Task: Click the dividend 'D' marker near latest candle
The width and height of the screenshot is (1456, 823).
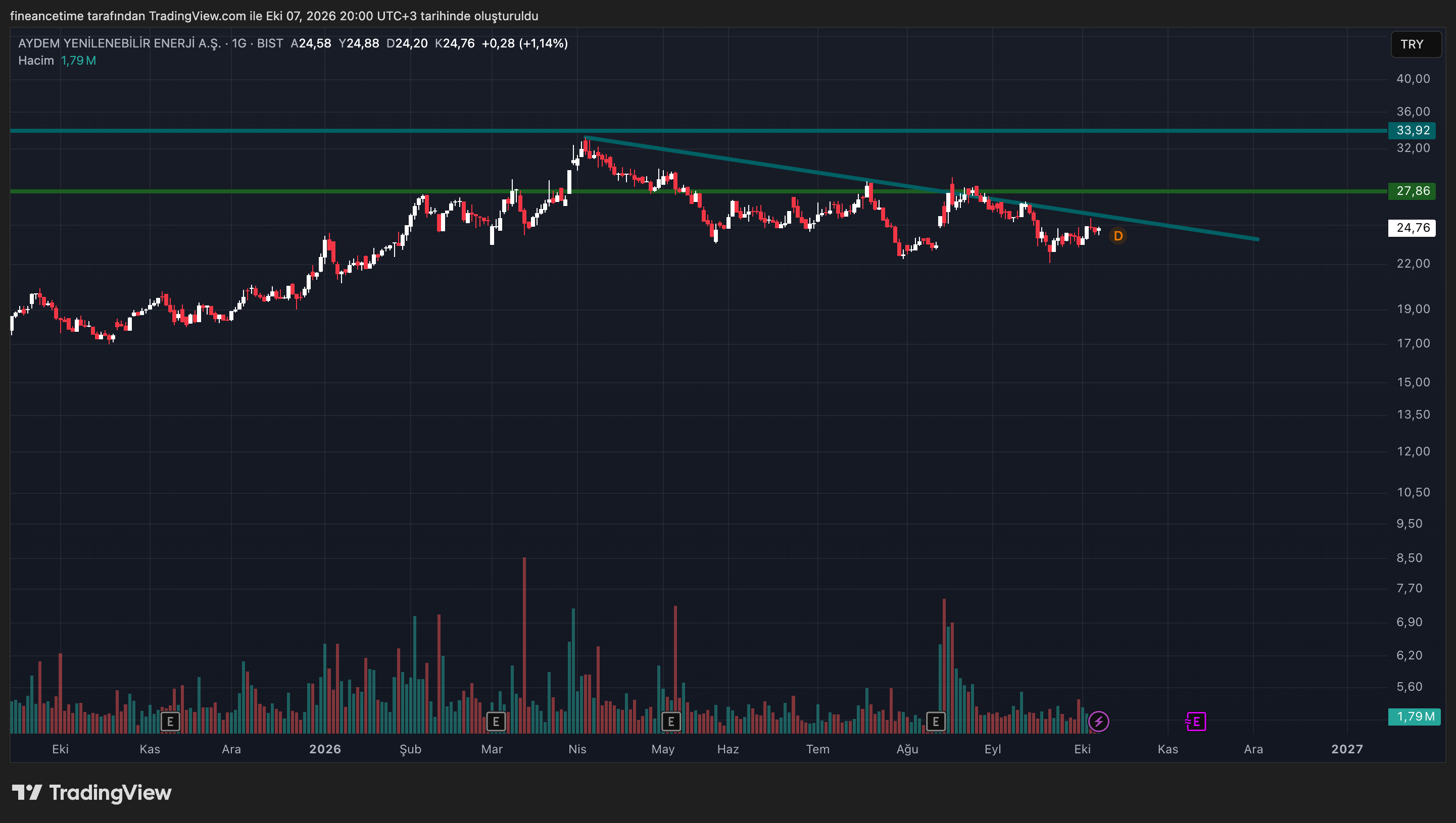Action: pyautogui.click(x=1118, y=236)
